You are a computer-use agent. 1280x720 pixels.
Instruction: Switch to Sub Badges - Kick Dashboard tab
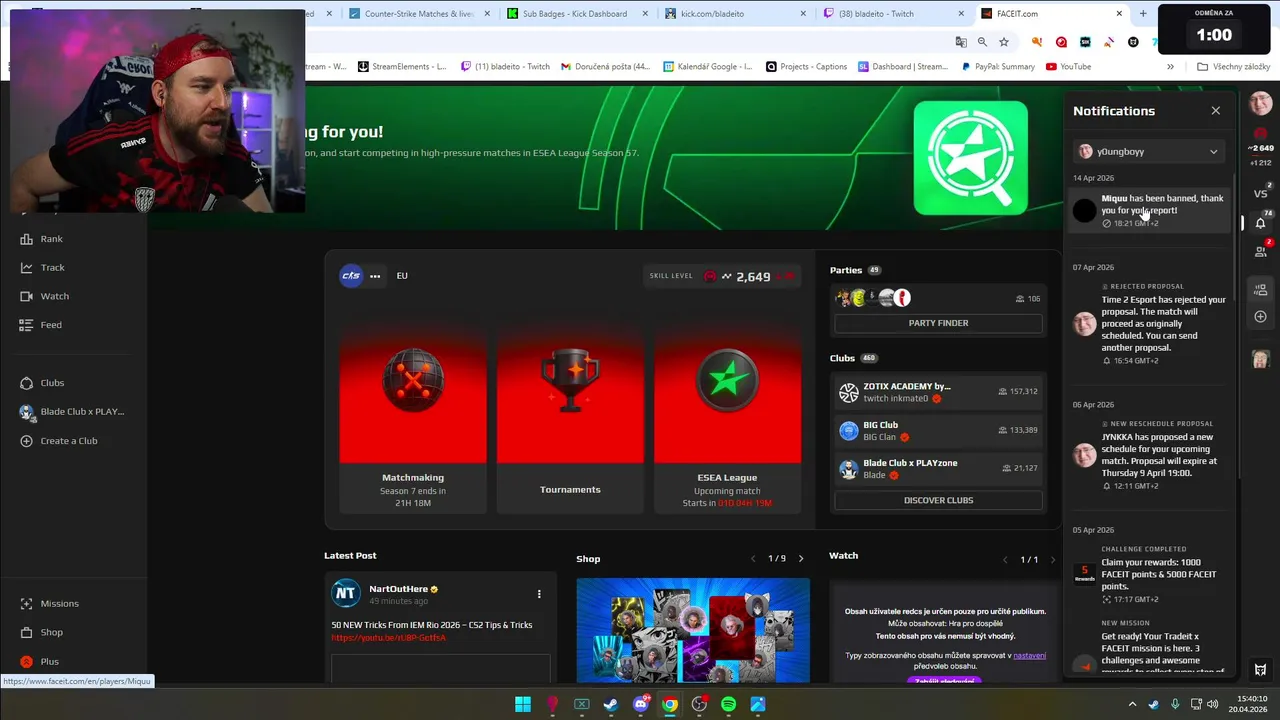click(x=577, y=14)
